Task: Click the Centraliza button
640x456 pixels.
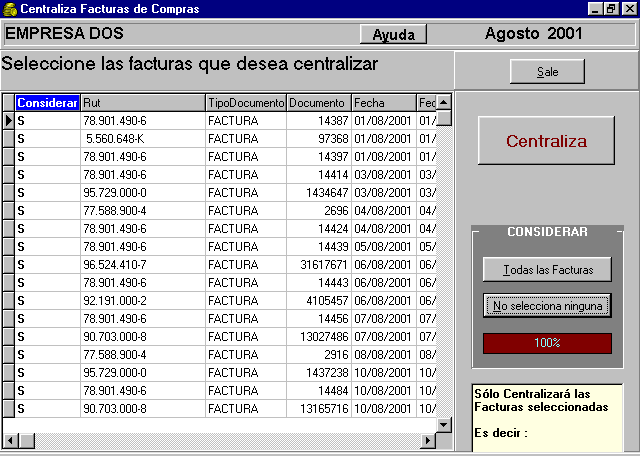Action: click(546, 141)
